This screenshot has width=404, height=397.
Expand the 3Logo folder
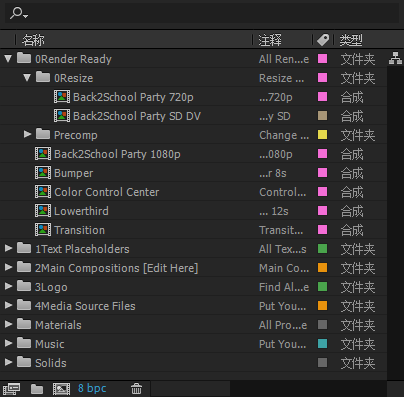tap(9, 286)
